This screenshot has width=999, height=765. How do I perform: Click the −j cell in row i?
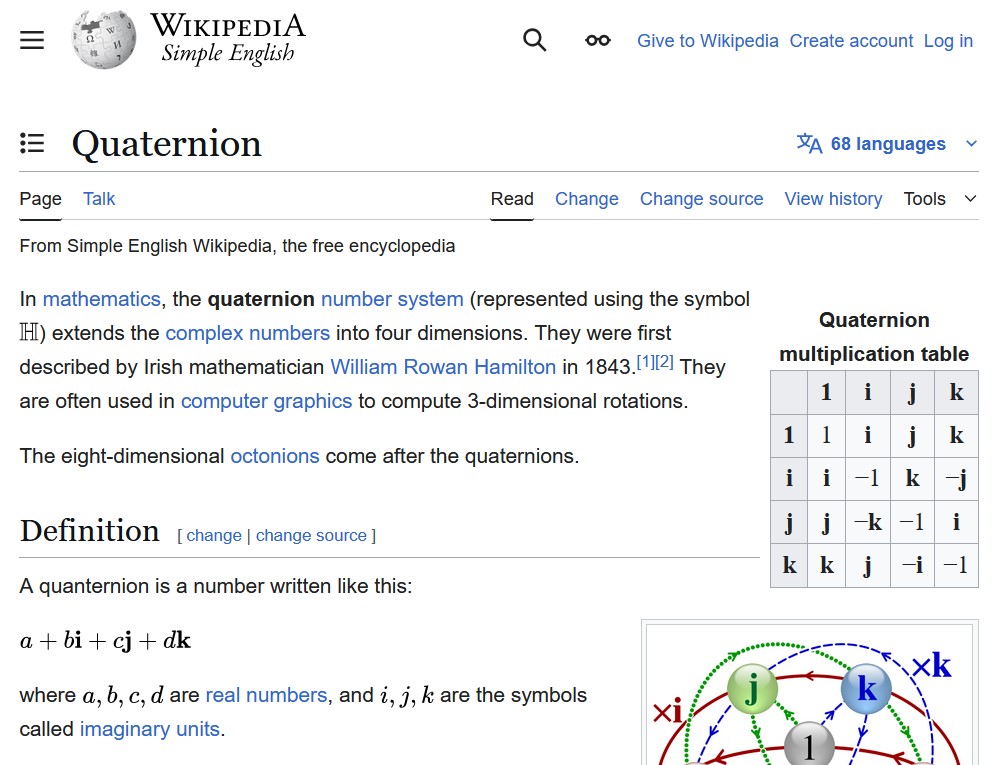956,479
